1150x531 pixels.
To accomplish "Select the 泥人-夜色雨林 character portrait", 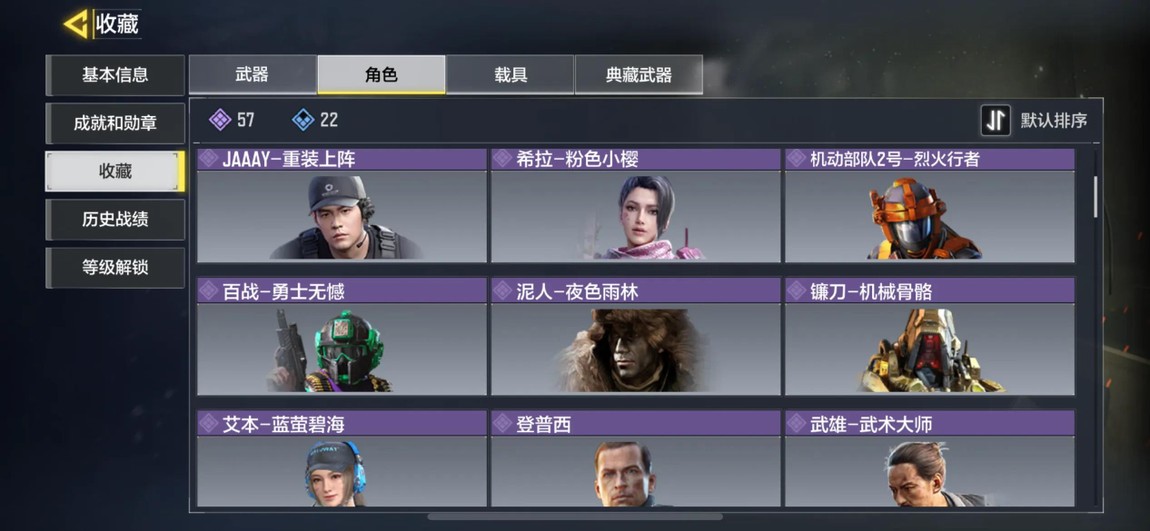I will (x=635, y=348).
